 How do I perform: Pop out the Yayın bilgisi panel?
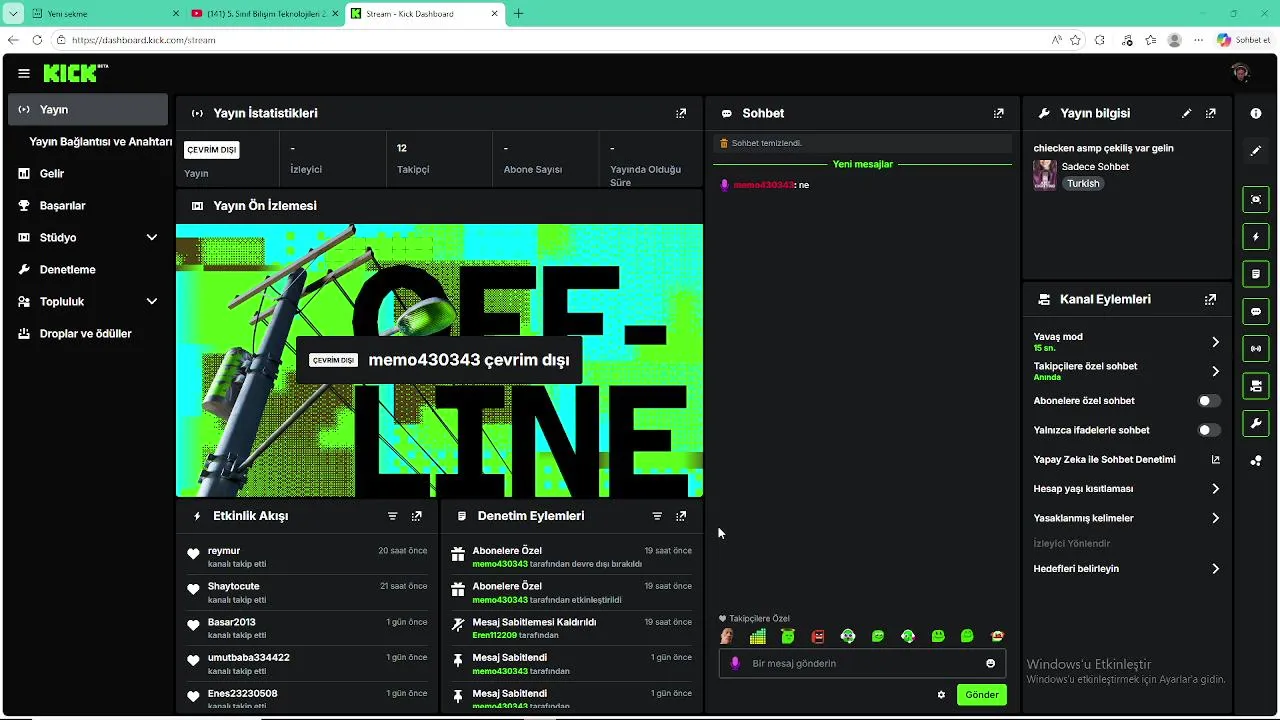click(x=1211, y=114)
